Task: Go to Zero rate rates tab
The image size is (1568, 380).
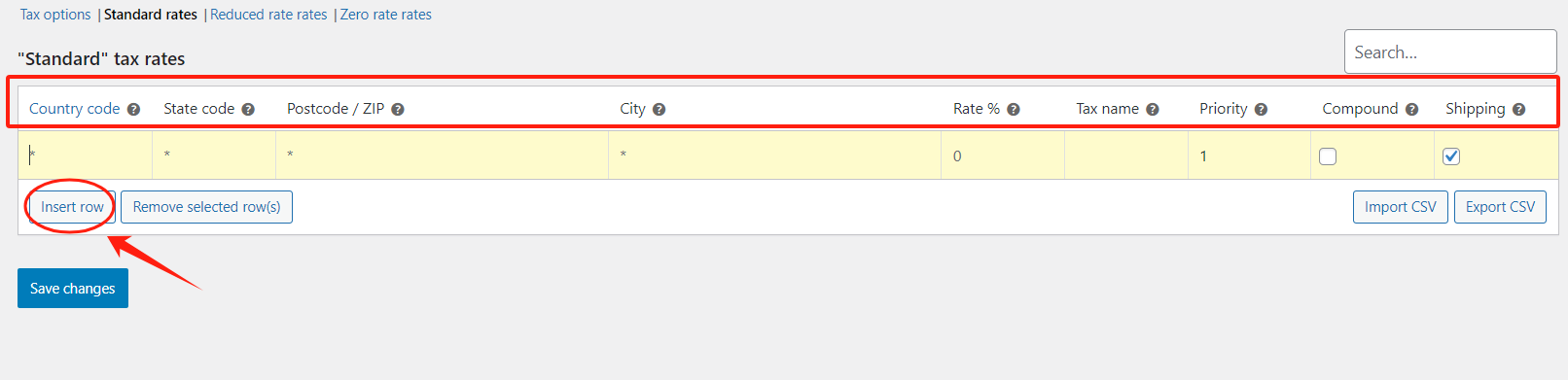Action: (x=386, y=15)
